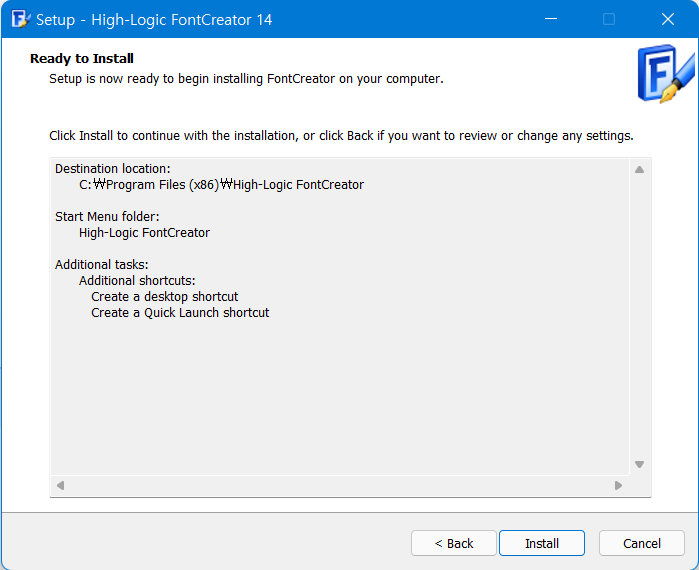Screen dimensions: 699x570
Task: Click the 'Click Install to continue' instruction text
Action: point(341,135)
